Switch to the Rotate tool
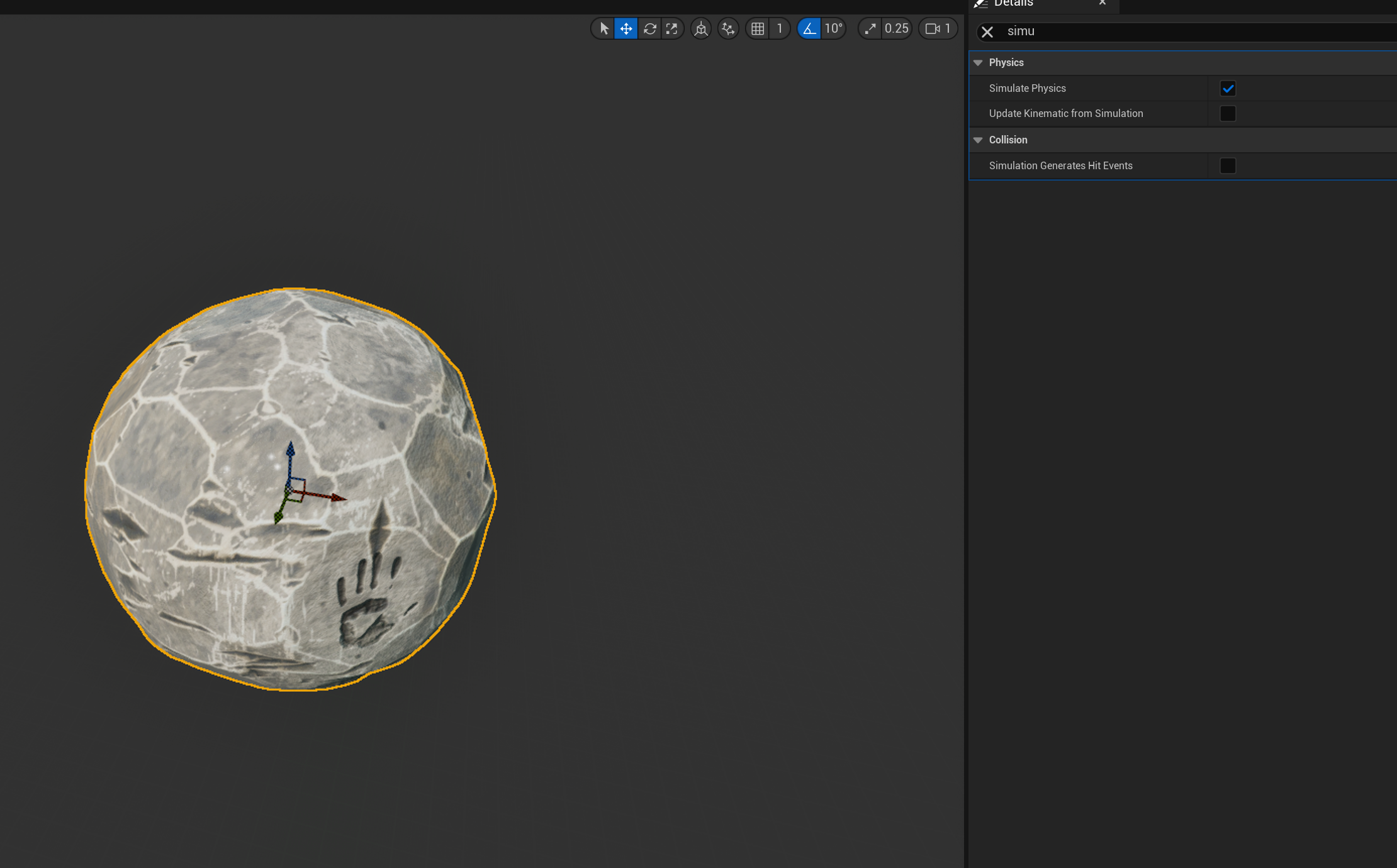This screenshot has height=868, width=1397. coord(649,29)
